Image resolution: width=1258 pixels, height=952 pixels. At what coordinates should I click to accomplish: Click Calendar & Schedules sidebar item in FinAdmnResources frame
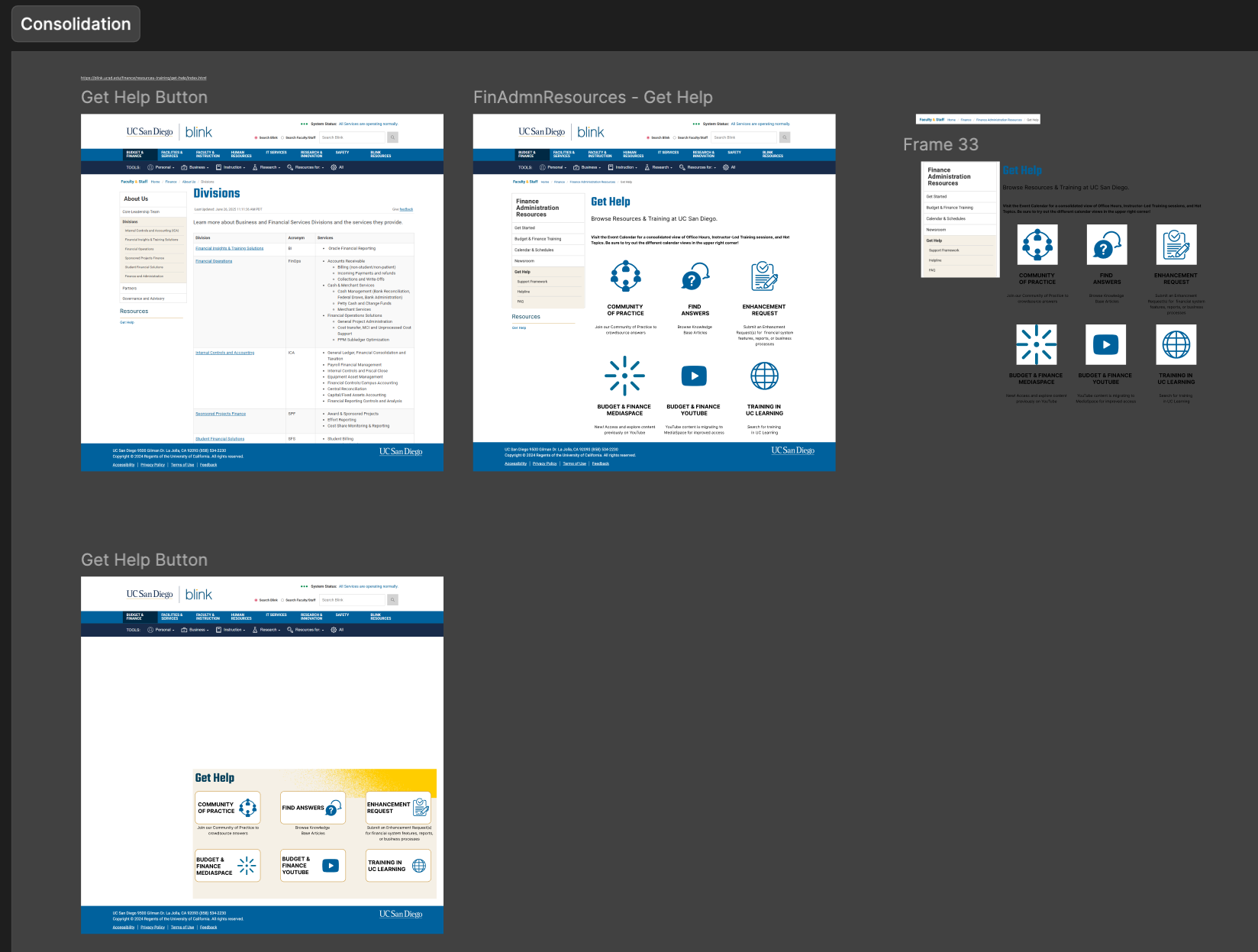[547, 250]
